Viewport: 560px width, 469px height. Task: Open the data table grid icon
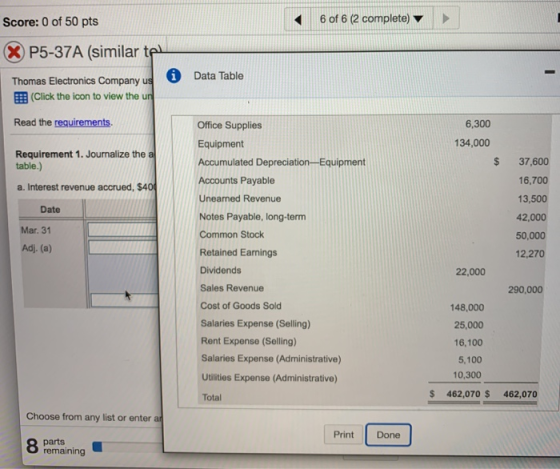click(x=21, y=98)
